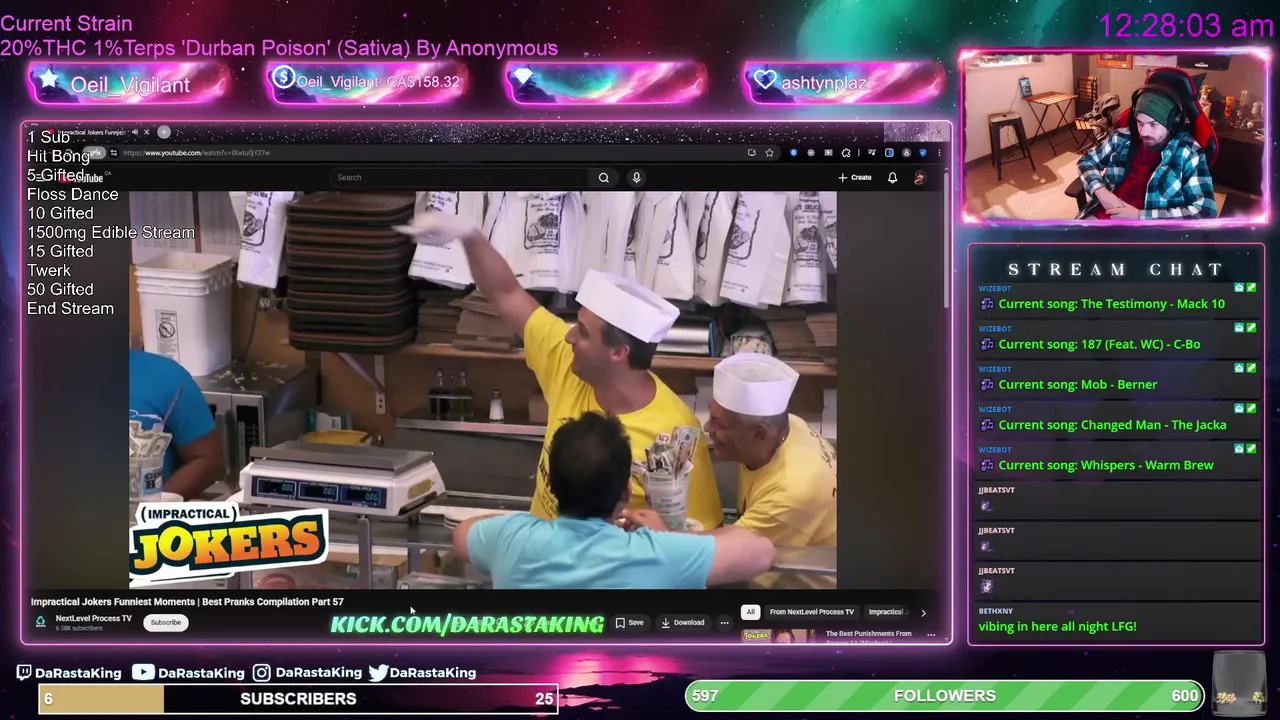This screenshot has height=720, width=1280.
Task: Focus the YouTube Search field
Action: point(461,178)
